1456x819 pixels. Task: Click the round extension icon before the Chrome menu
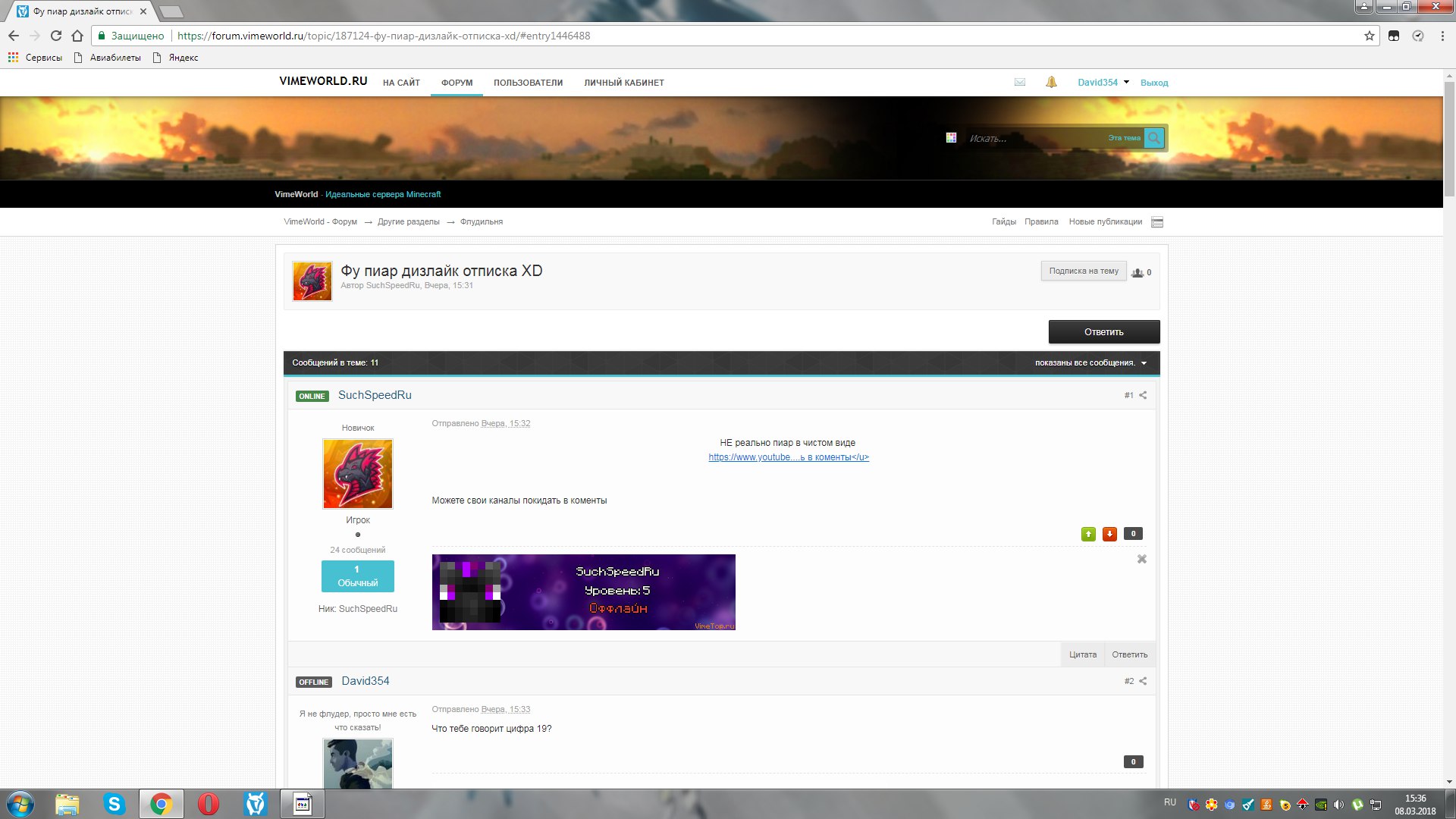pyautogui.click(x=1418, y=36)
